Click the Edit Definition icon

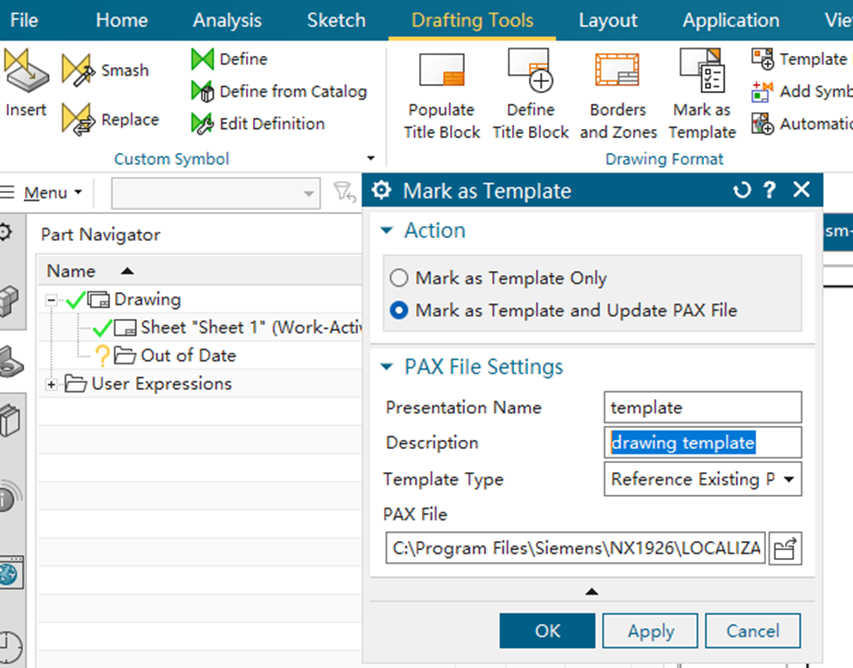point(204,124)
